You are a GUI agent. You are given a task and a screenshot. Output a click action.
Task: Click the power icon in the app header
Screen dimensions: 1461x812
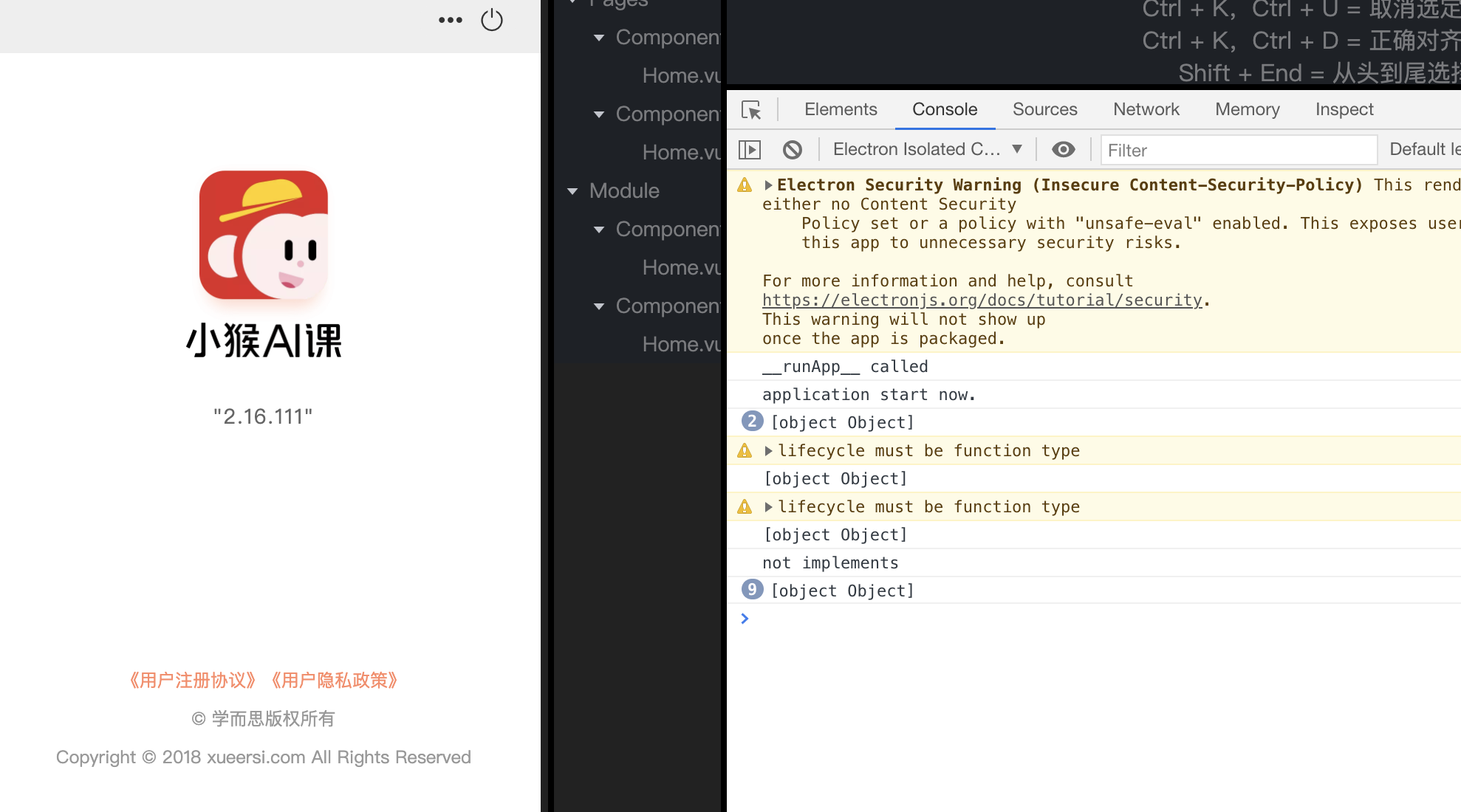(x=492, y=20)
